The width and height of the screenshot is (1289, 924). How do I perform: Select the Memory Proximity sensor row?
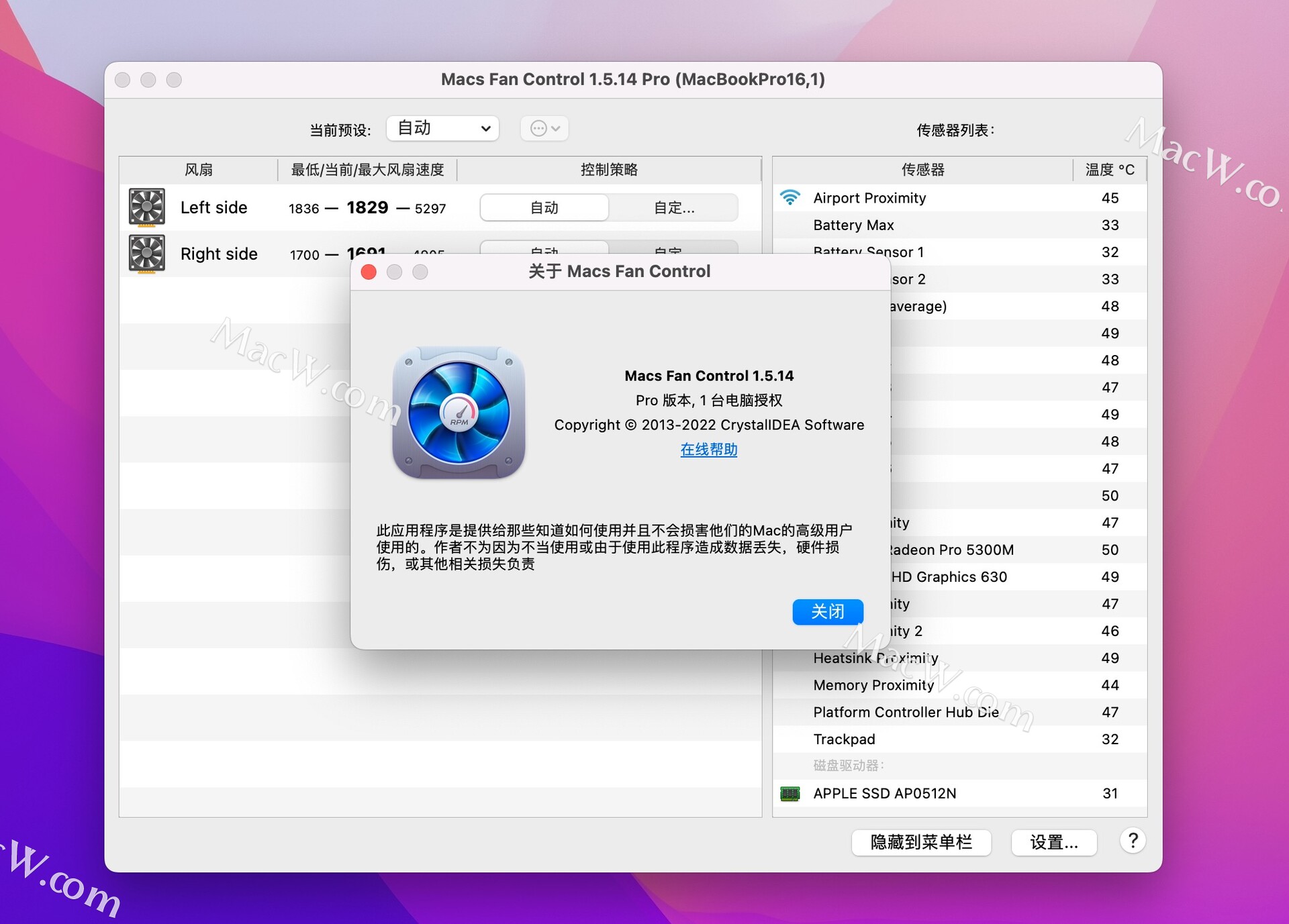960,685
